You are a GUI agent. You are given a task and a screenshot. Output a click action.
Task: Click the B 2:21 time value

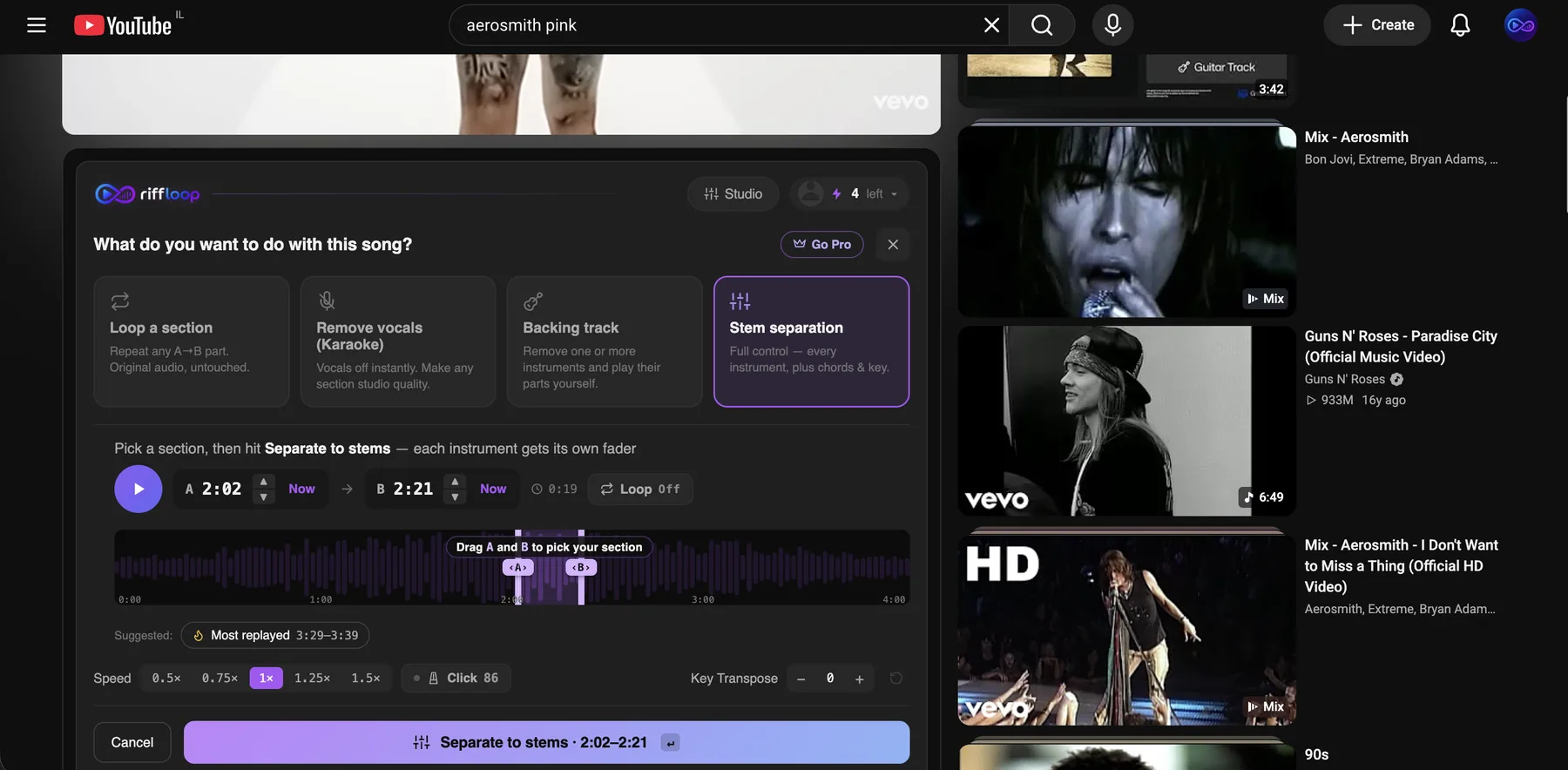point(413,489)
